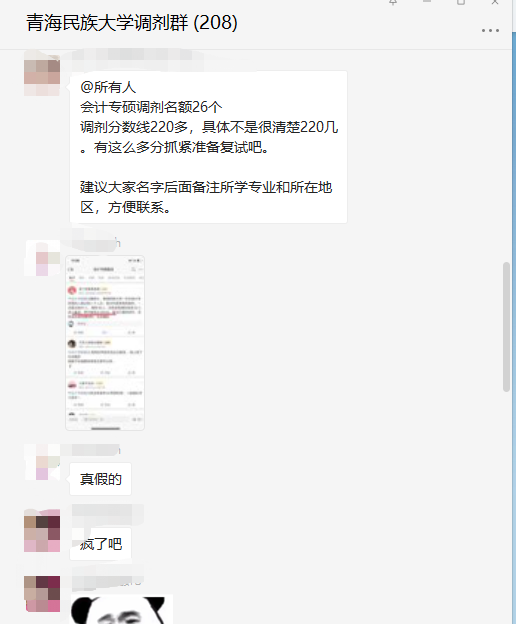
Task: Open chat info via three-dots icon
Action: (490, 30)
